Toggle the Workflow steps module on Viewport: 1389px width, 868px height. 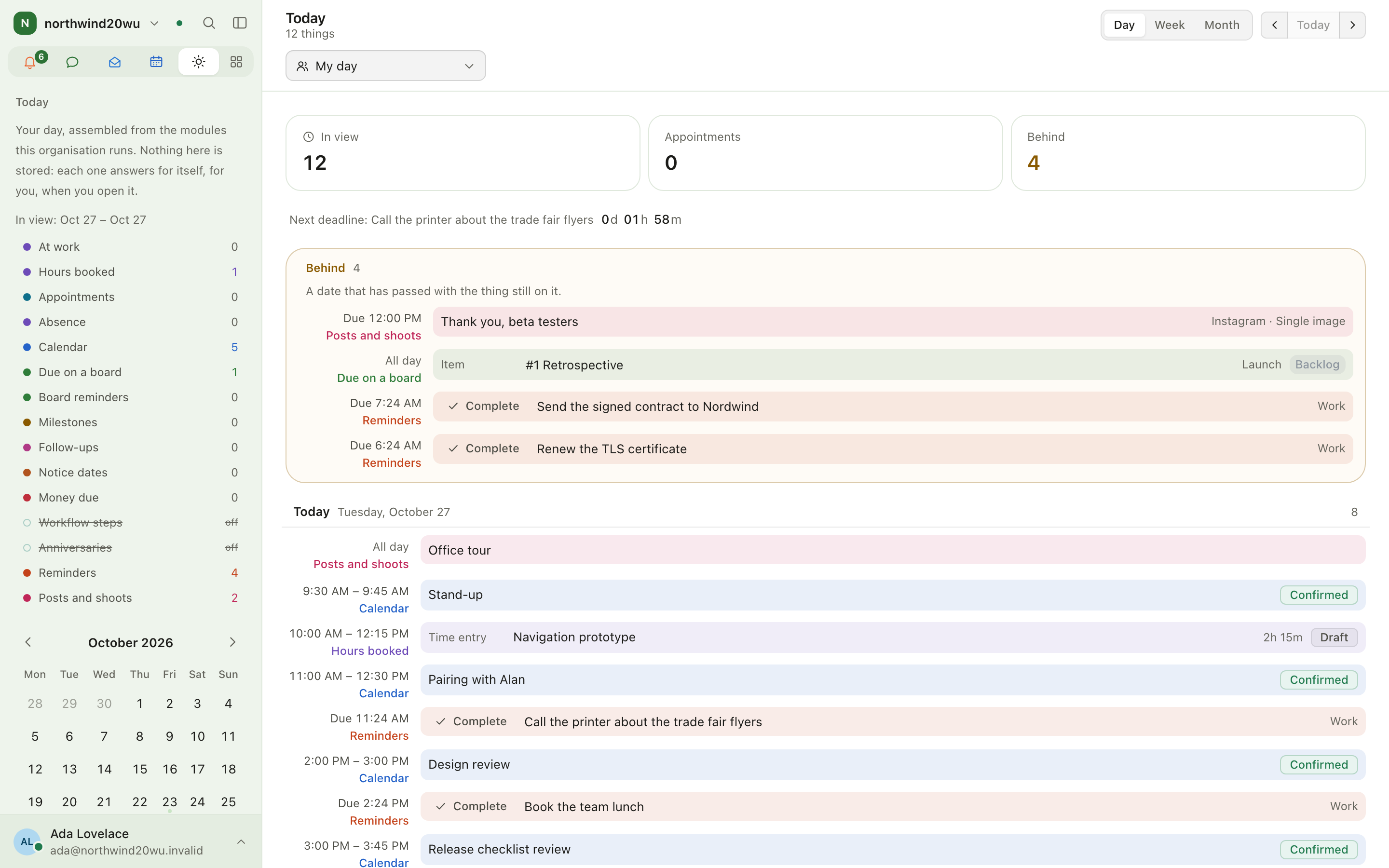(130, 522)
